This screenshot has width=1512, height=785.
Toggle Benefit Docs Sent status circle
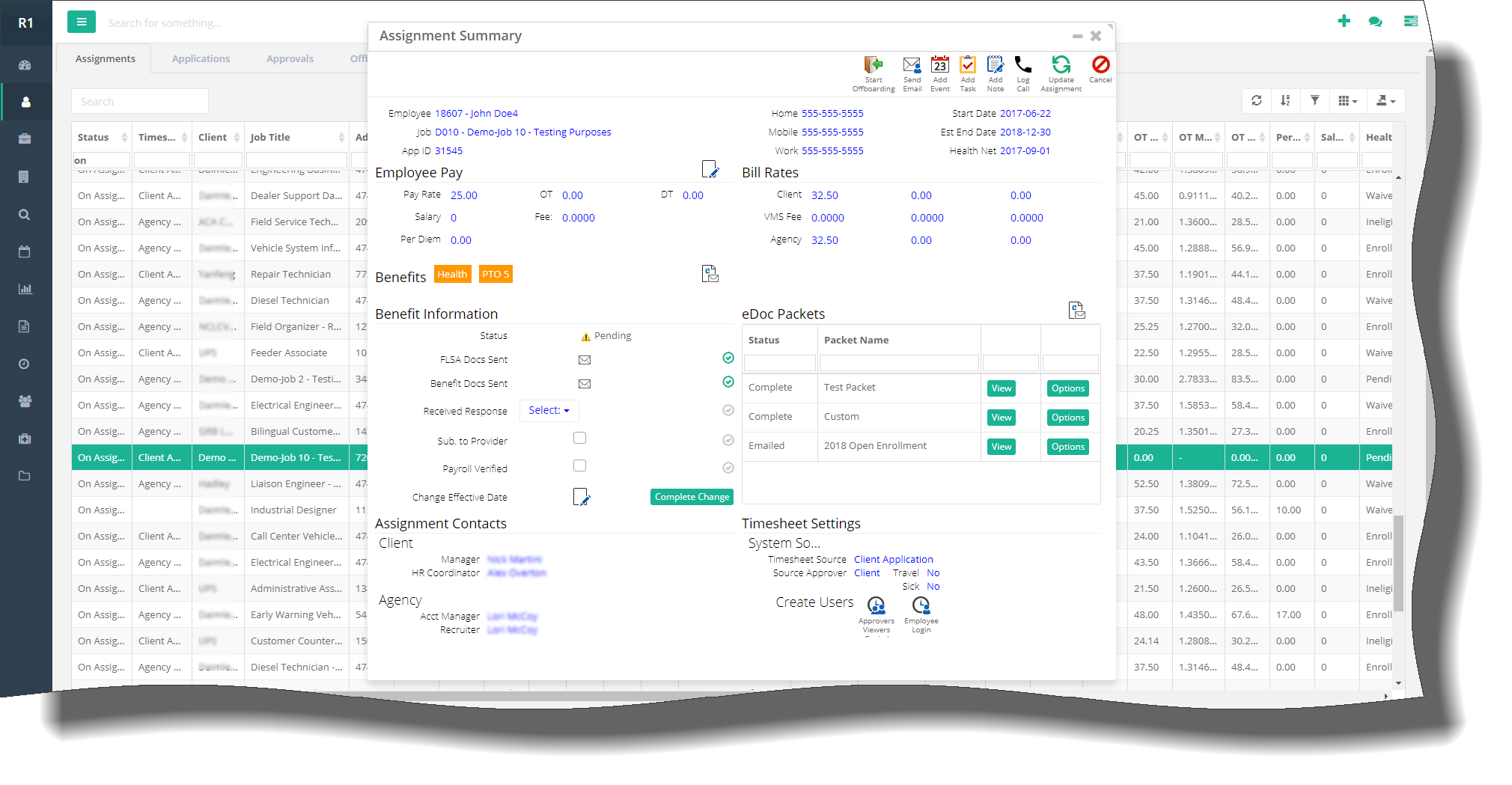tap(728, 382)
